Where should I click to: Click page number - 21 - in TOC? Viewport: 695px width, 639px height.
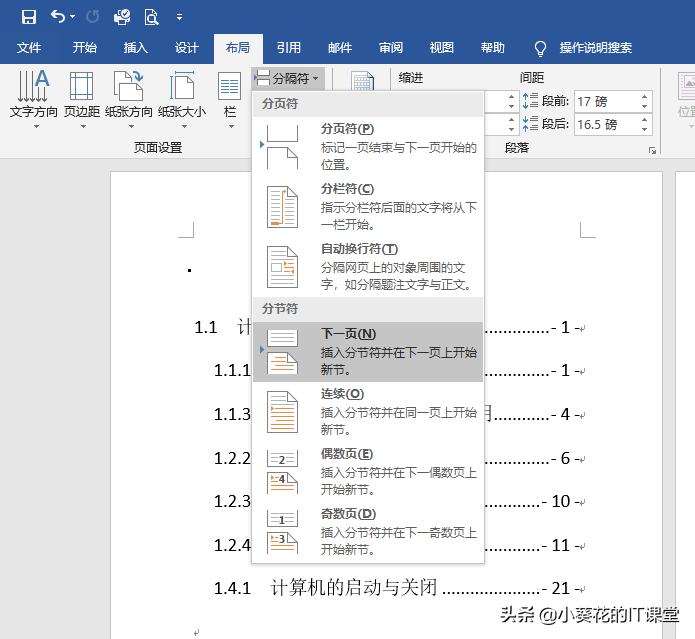[560, 588]
